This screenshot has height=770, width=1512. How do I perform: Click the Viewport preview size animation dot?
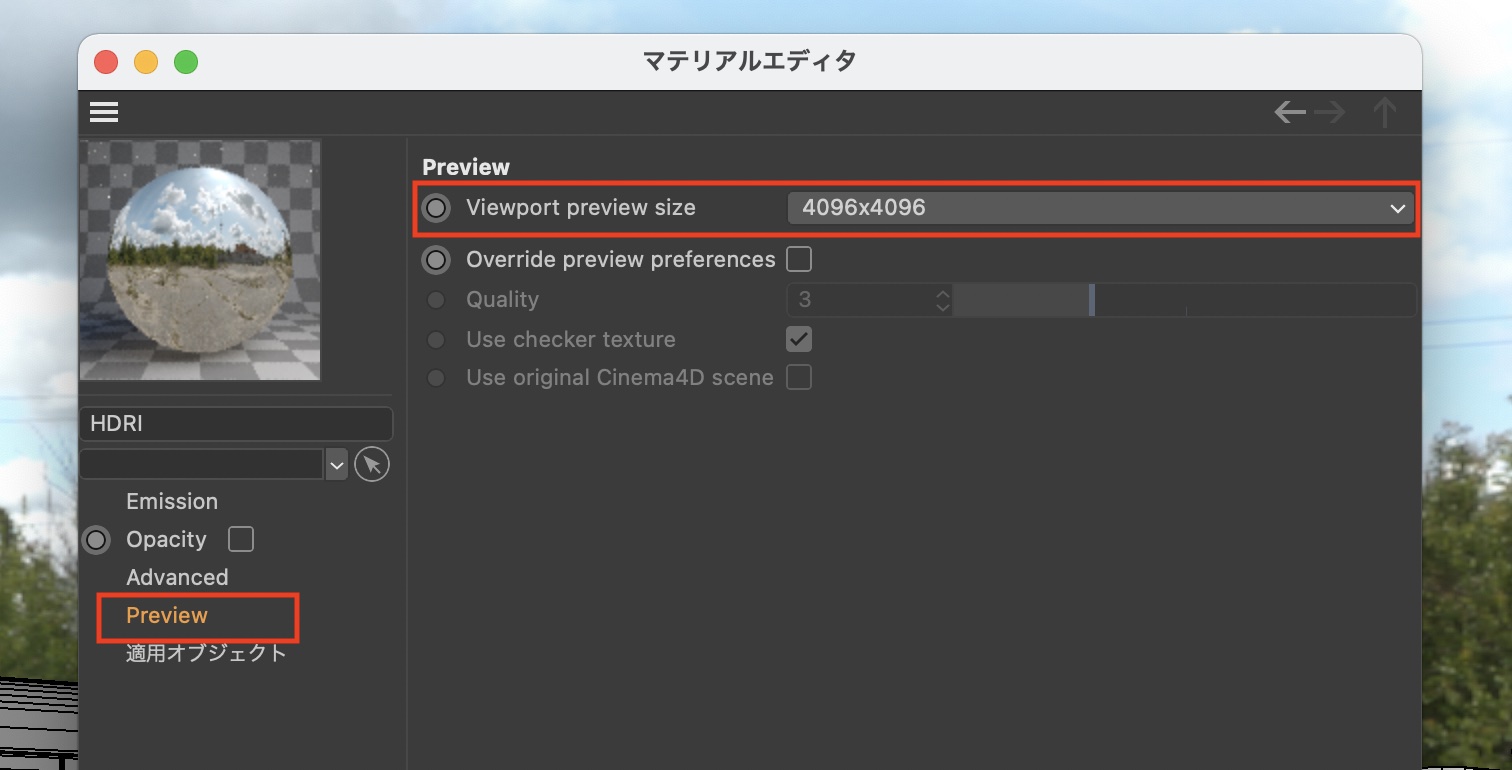tap(436, 208)
